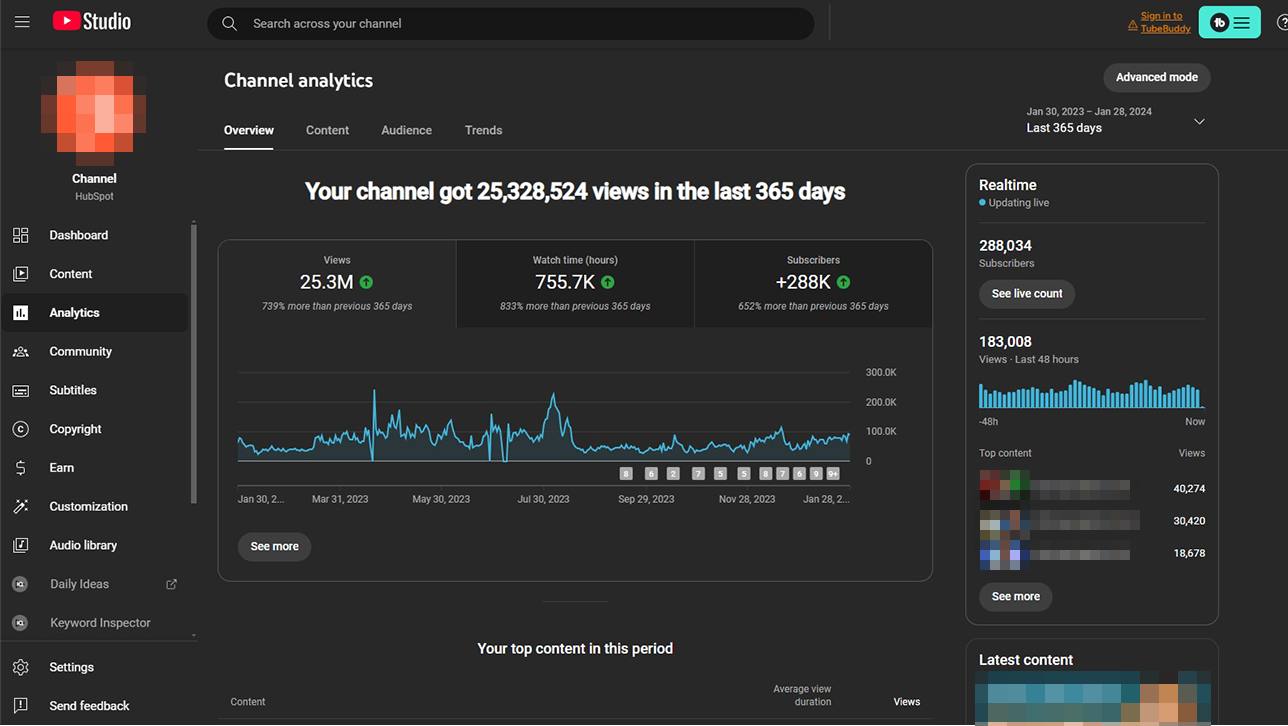1288x726 pixels.
Task: Expand the Last 365 days date range dropdown
Action: [1199, 121]
